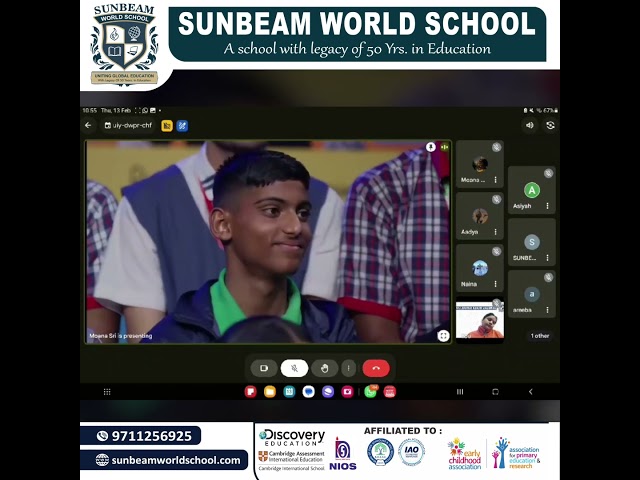This screenshot has width=640, height=480.
Task: Open options menu for Asiyah's tile
Action: point(547,206)
